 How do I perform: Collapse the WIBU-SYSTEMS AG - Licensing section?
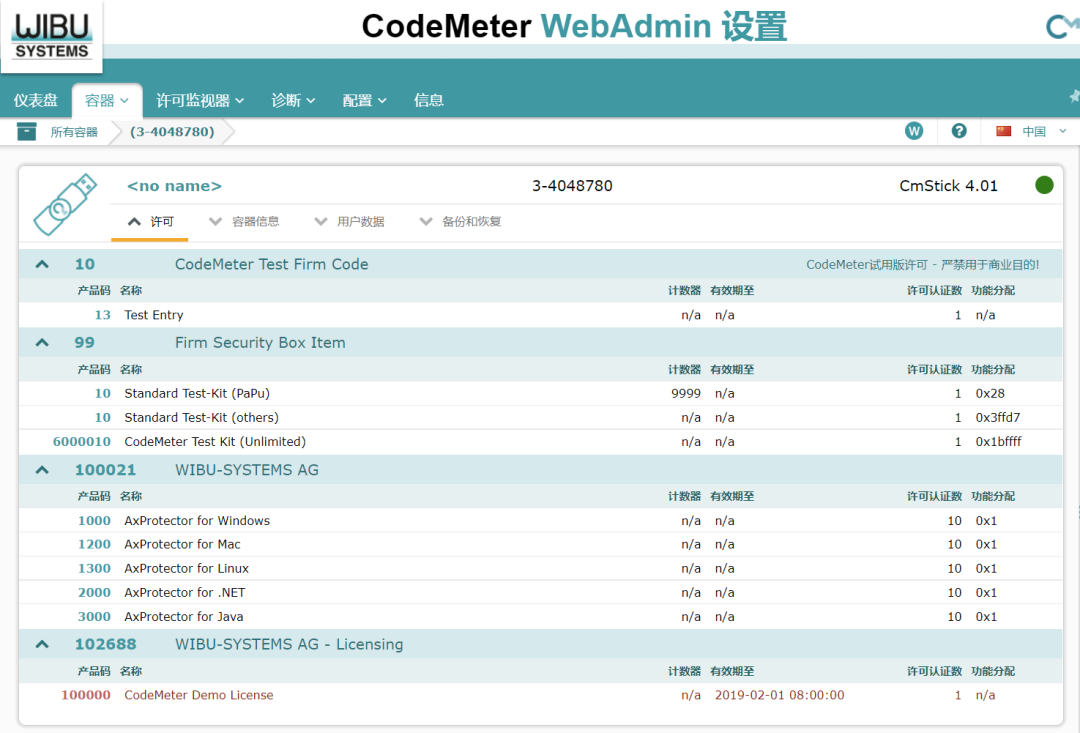pyautogui.click(x=40, y=644)
